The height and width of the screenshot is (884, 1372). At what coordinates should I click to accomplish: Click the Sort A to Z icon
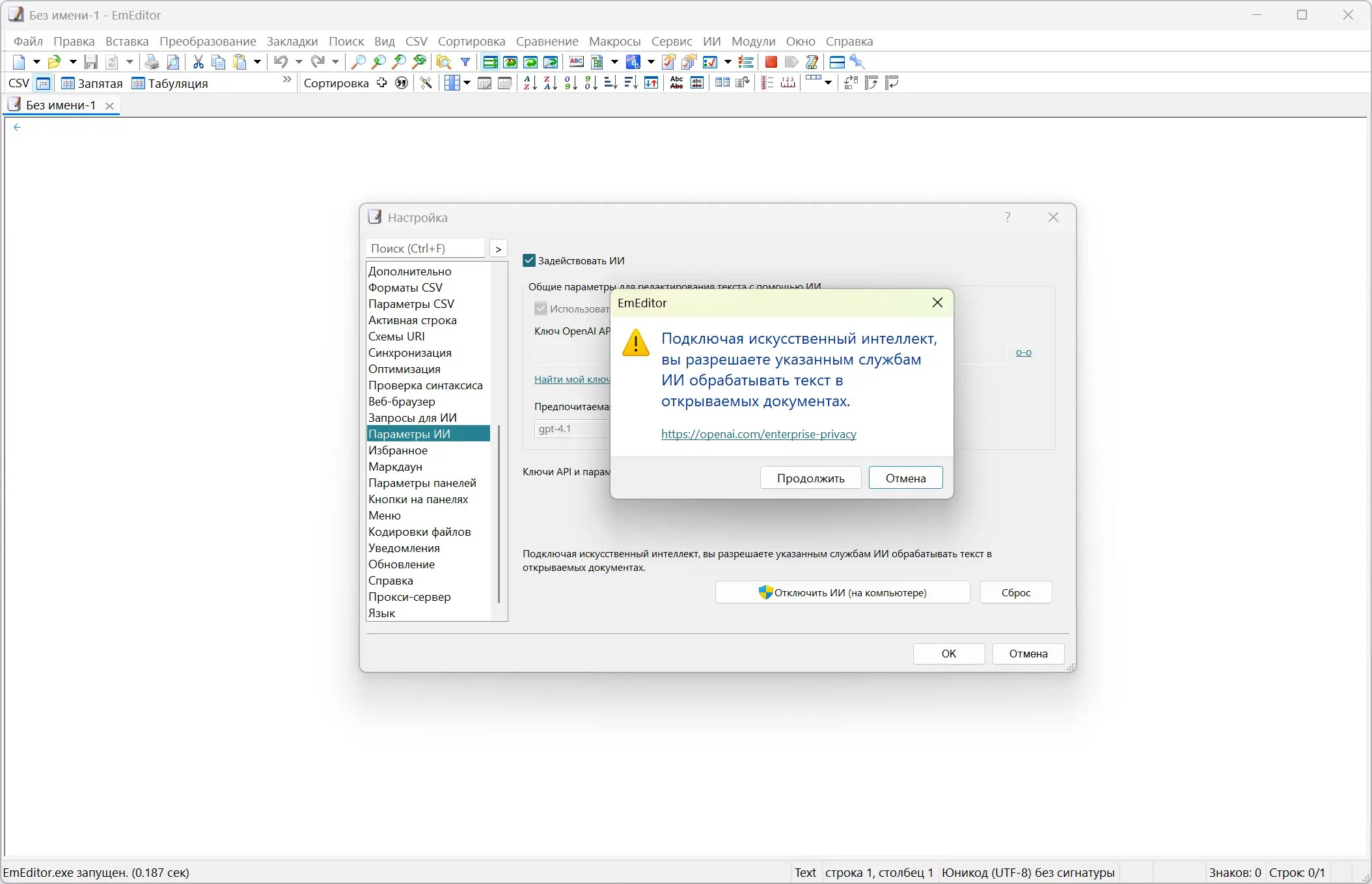tap(530, 83)
